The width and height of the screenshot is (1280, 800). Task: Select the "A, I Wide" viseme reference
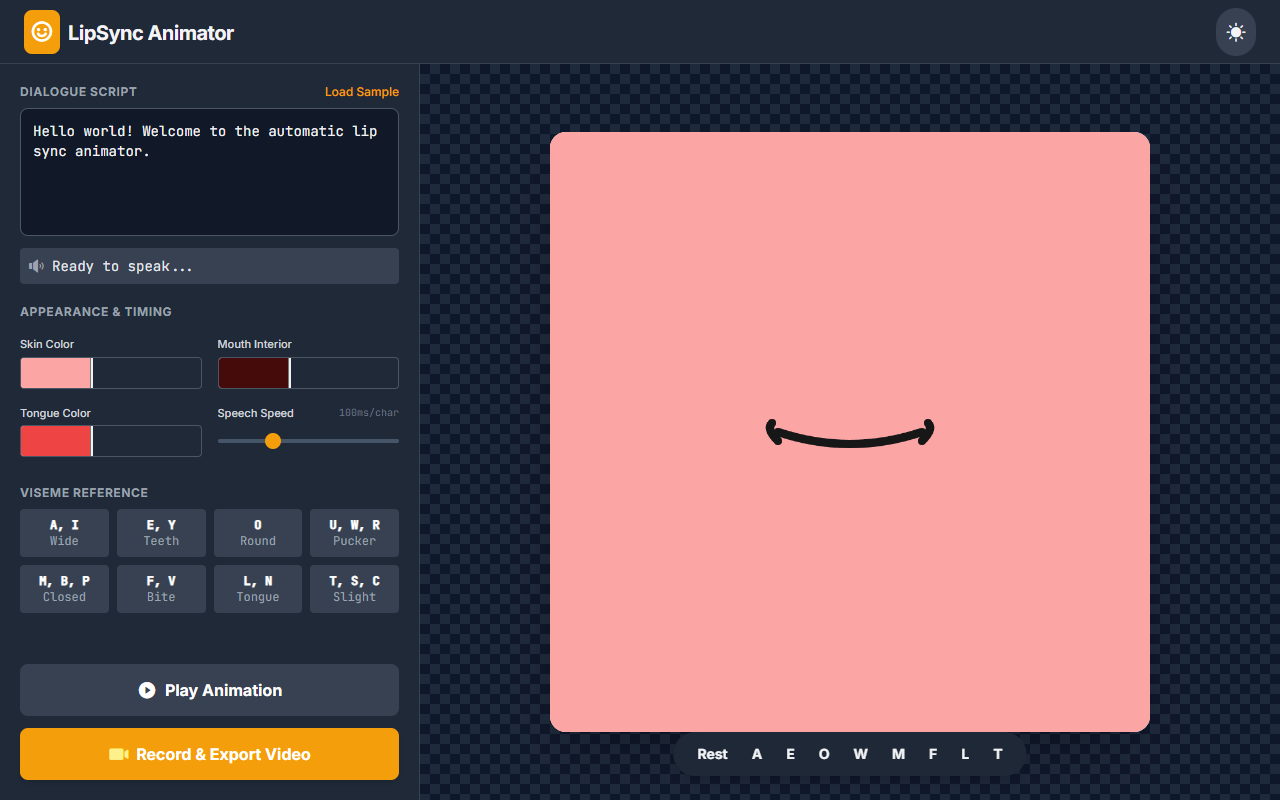tap(64, 532)
